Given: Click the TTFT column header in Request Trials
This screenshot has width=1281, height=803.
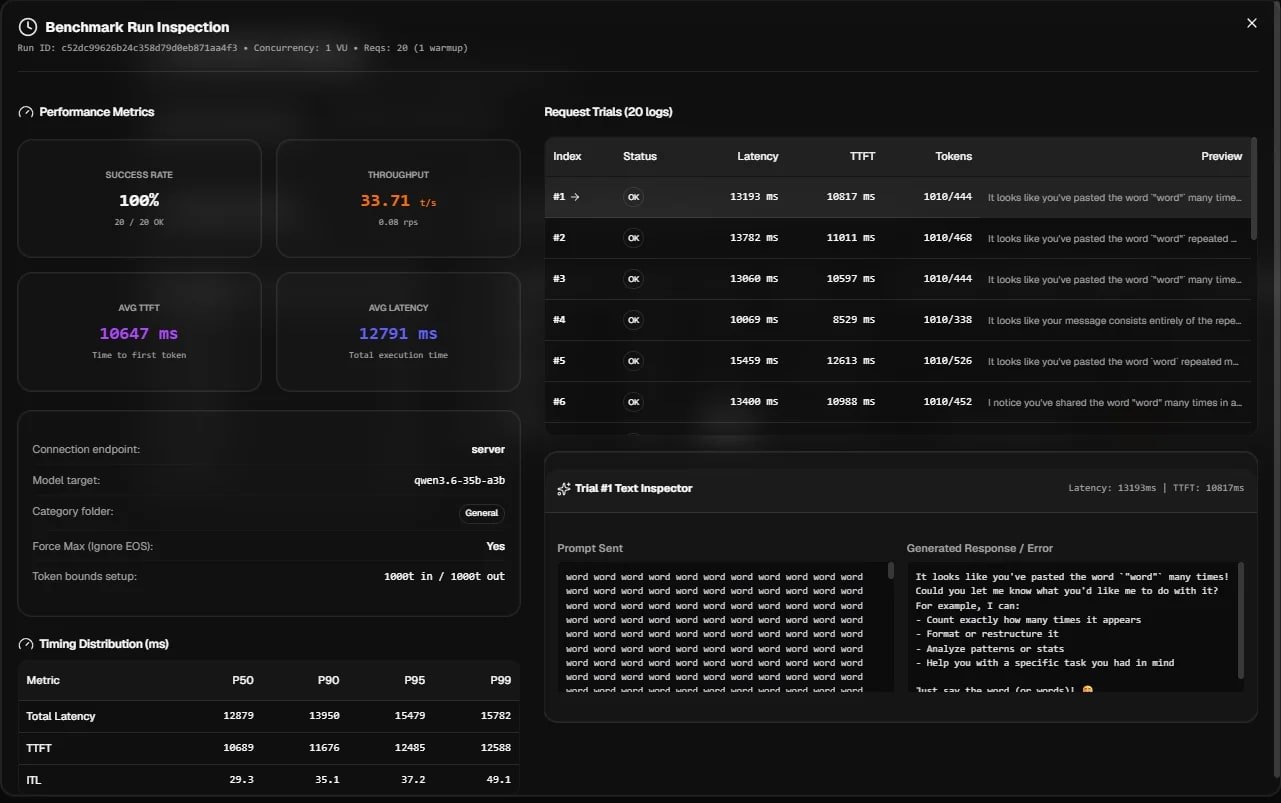Looking at the screenshot, I should point(862,156).
